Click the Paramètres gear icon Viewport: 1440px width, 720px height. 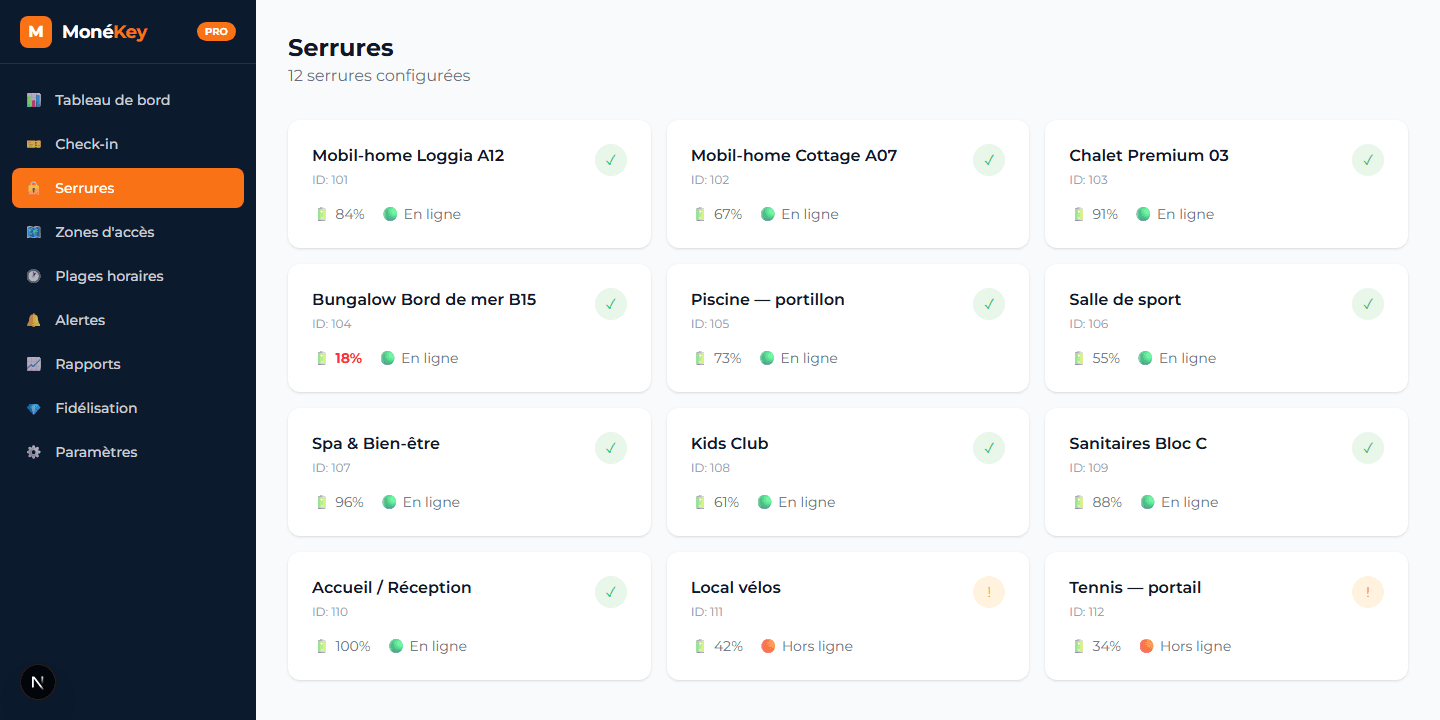[34, 452]
